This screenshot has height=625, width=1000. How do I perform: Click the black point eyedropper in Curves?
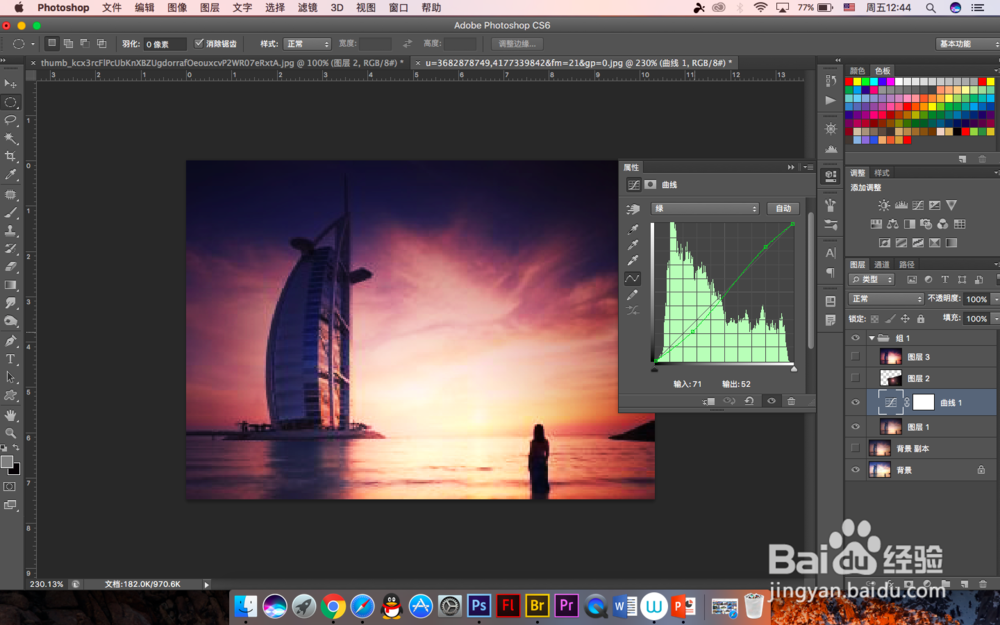[633, 229]
